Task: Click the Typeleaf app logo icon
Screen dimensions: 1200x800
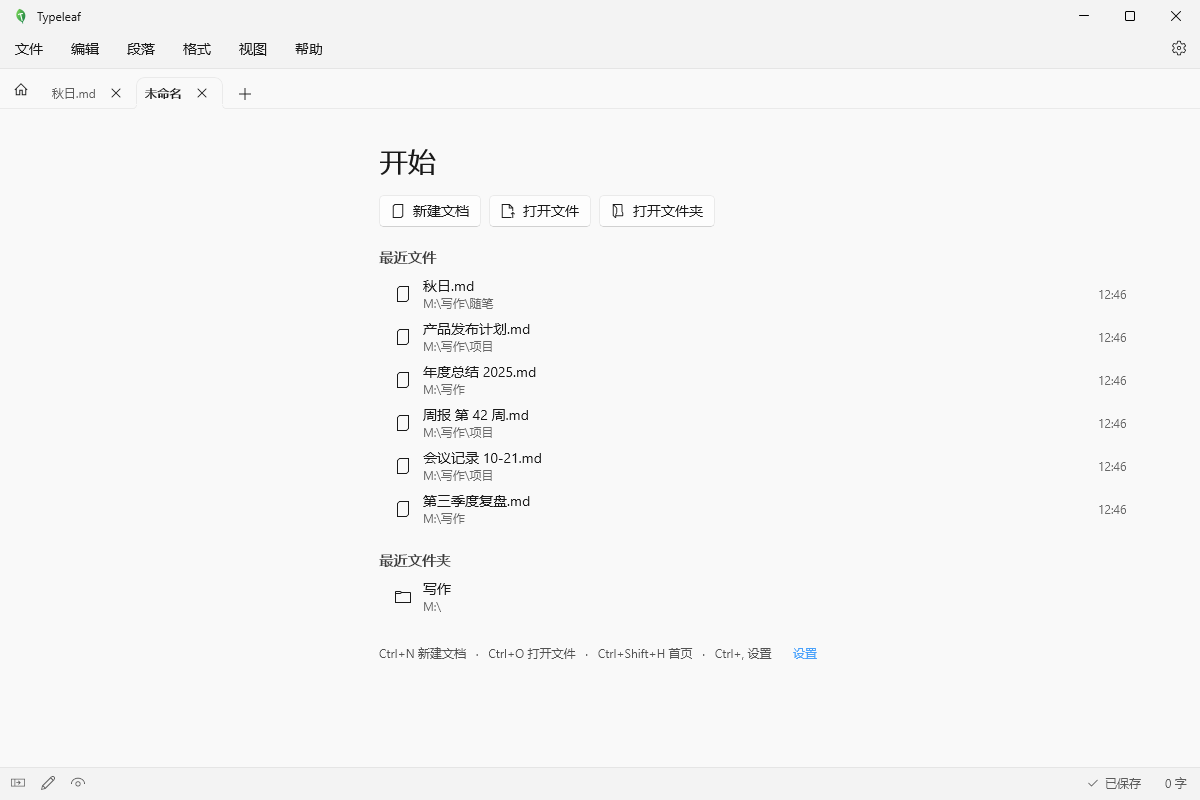Action: 20,16
